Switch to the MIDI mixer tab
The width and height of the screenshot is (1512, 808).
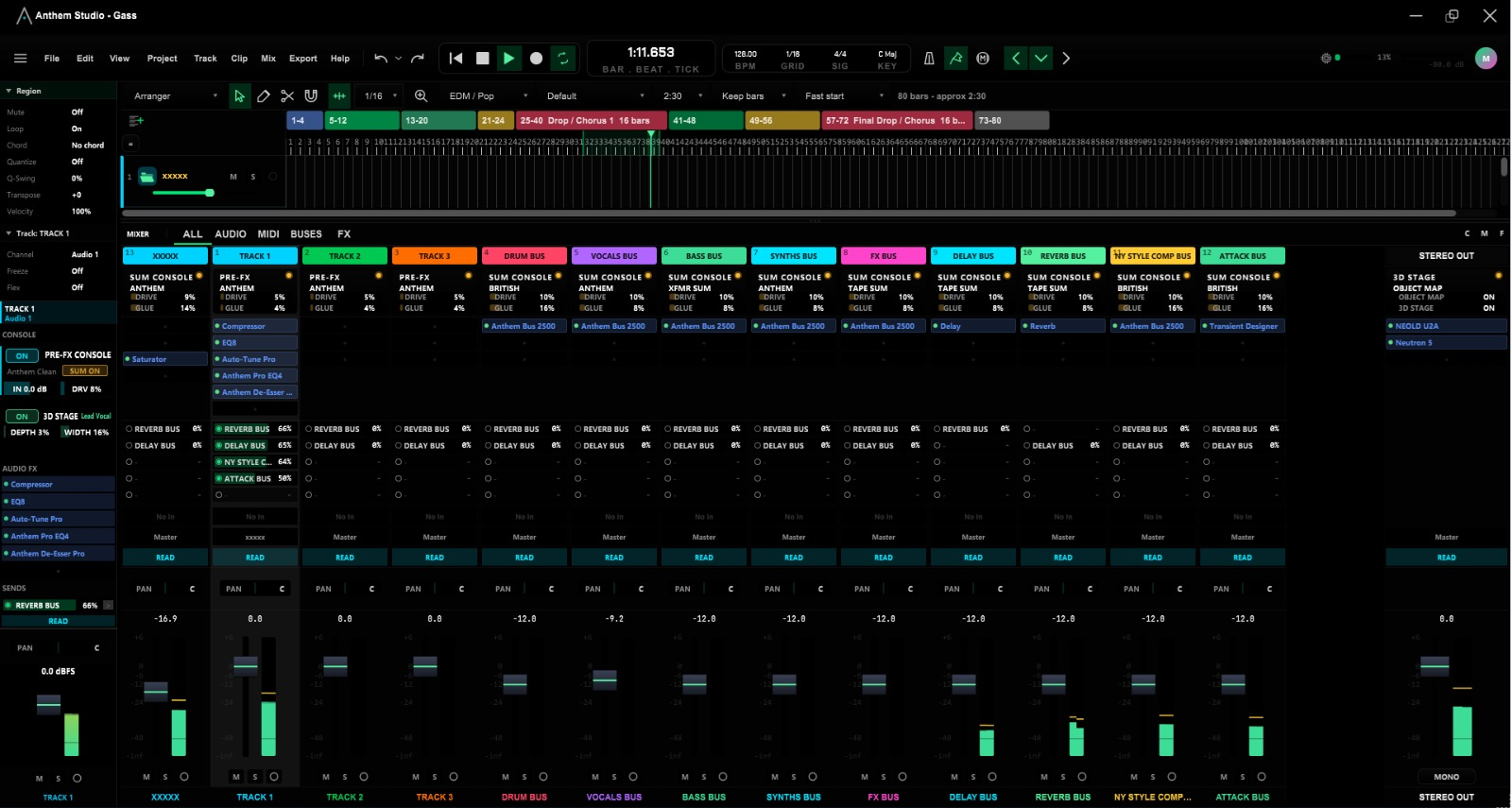coord(268,234)
